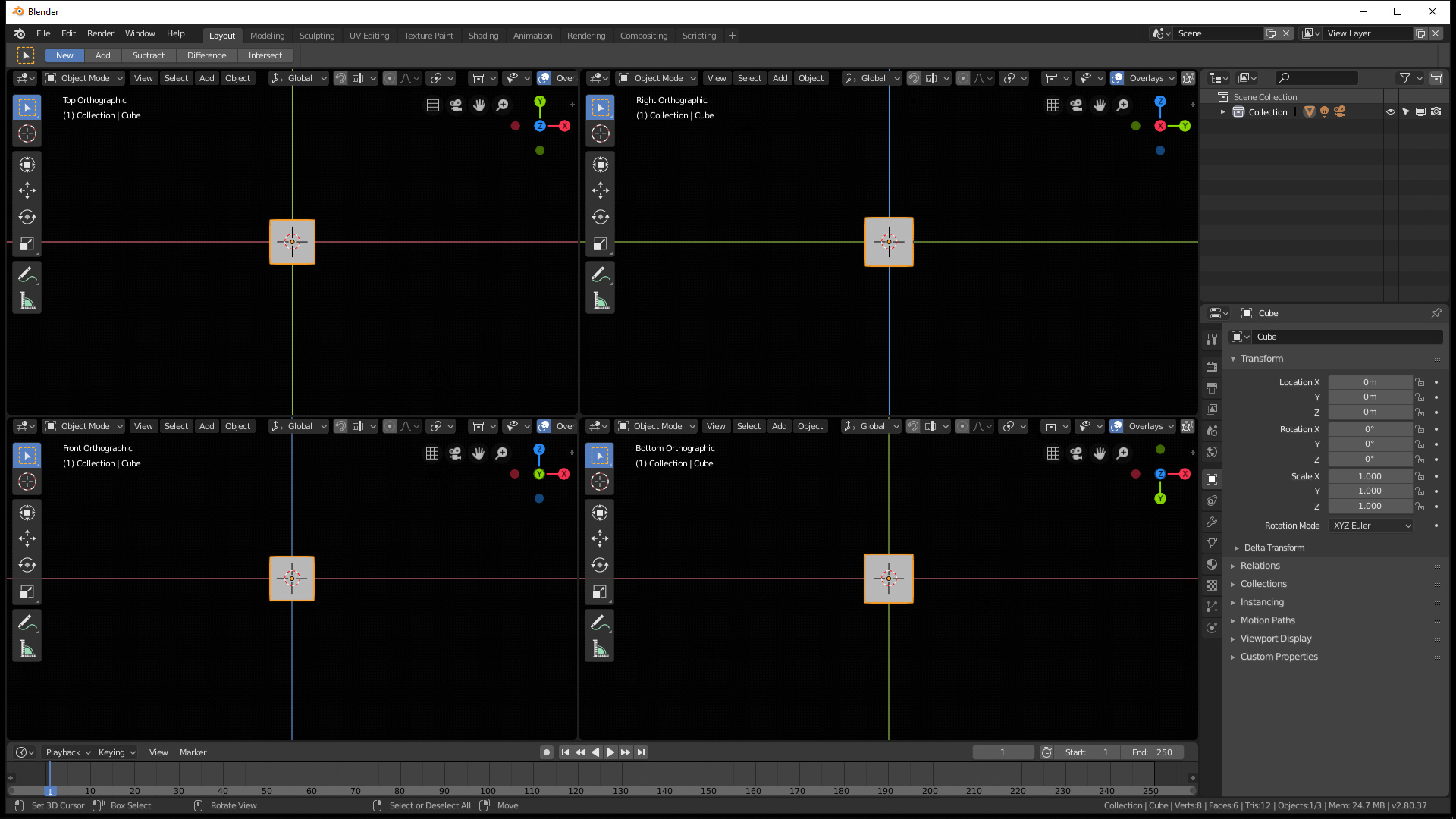Screen dimensions: 1456x819
Task: Expand the Delta Transform section
Action: click(x=1275, y=548)
